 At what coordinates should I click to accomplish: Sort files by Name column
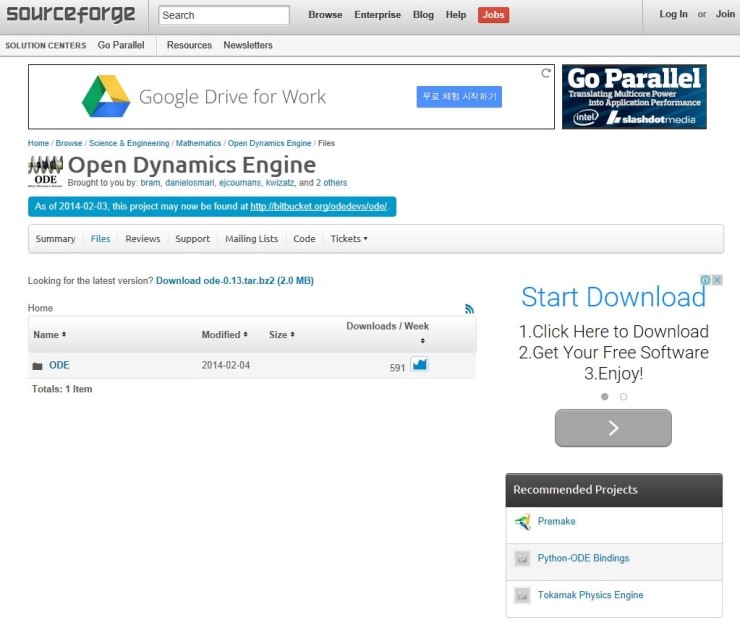coord(49,335)
